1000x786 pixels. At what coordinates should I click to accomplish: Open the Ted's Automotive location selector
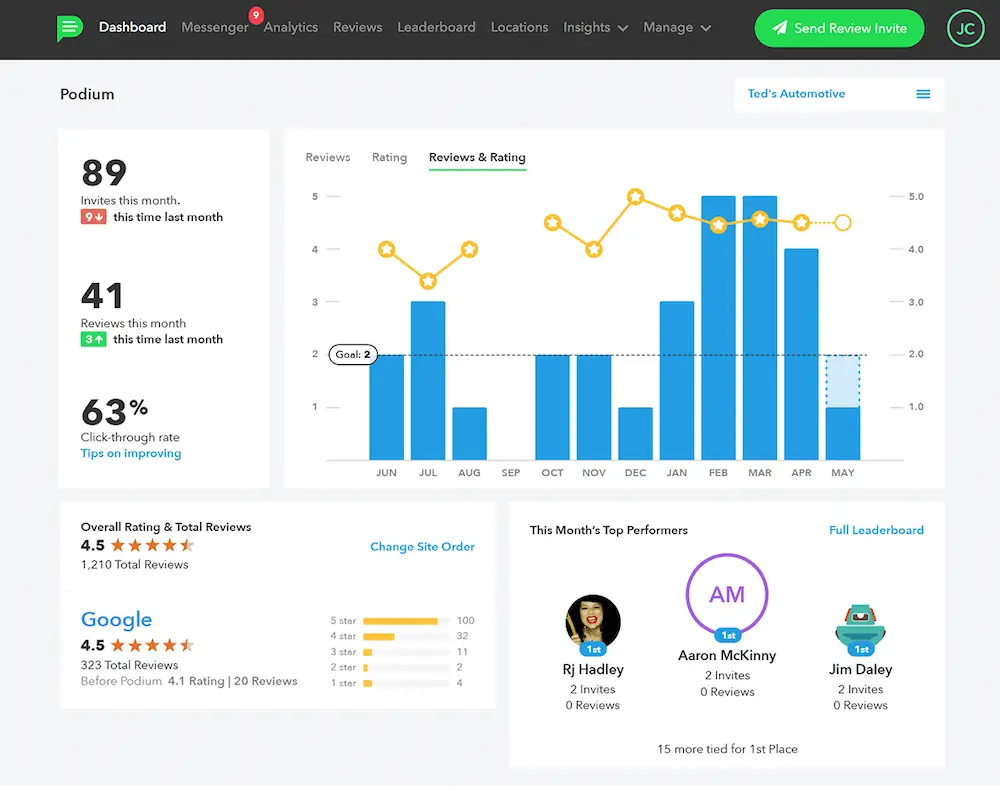(839, 94)
